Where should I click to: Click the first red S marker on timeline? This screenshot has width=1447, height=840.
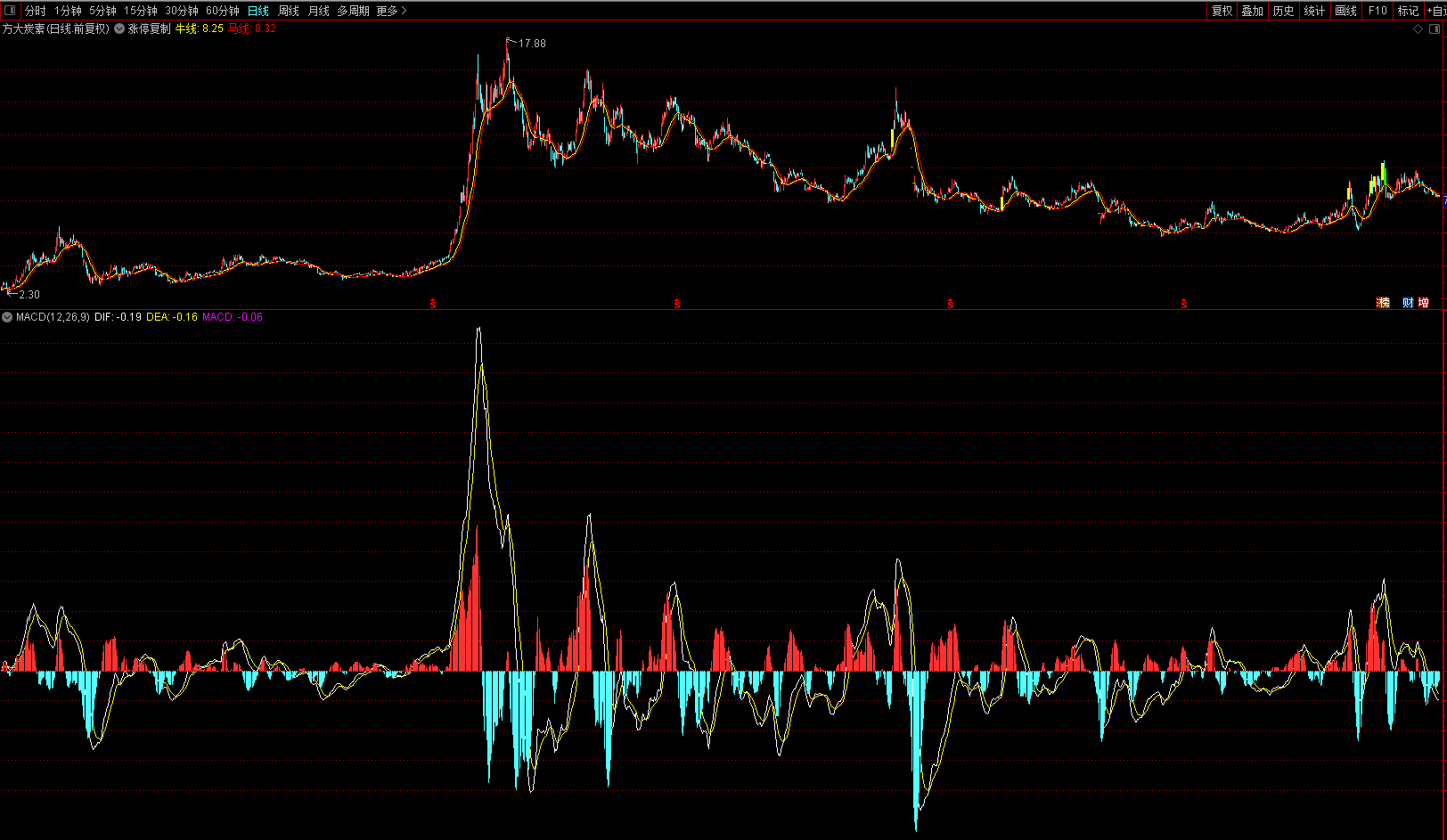[433, 305]
